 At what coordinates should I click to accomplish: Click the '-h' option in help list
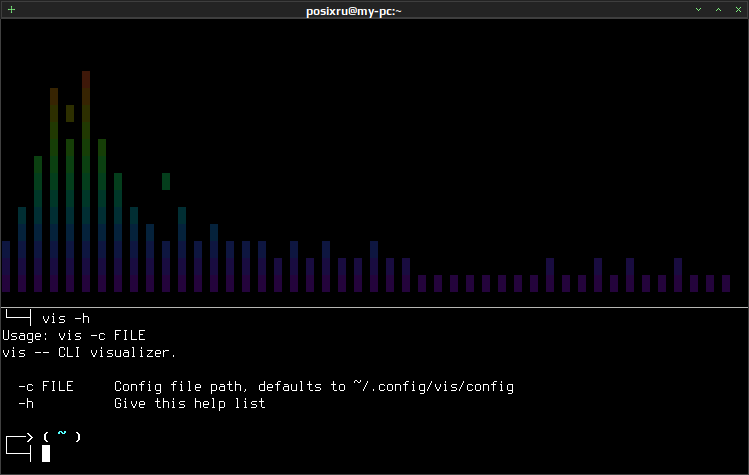(26, 403)
